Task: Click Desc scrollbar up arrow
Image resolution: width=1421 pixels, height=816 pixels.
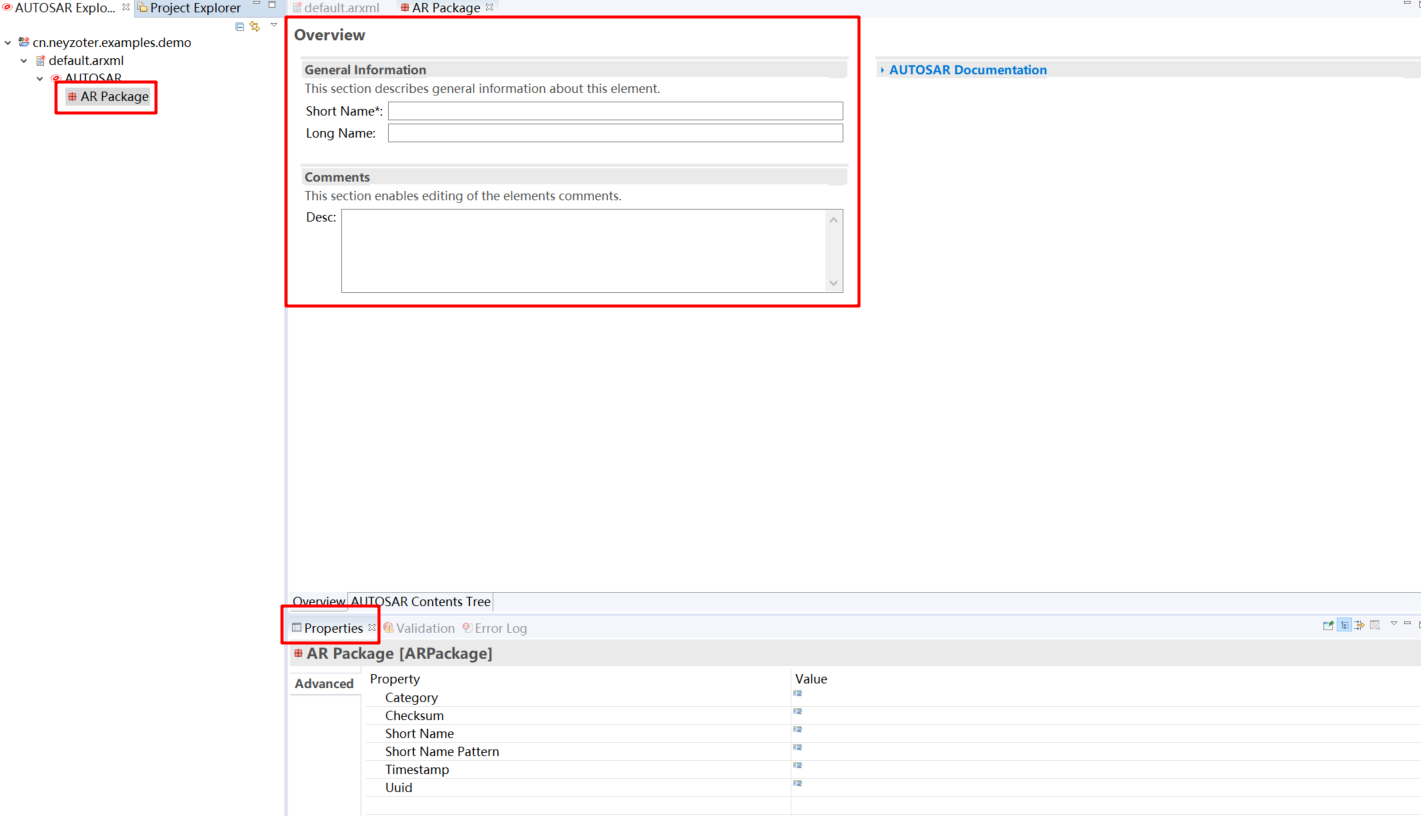Action: point(833,220)
